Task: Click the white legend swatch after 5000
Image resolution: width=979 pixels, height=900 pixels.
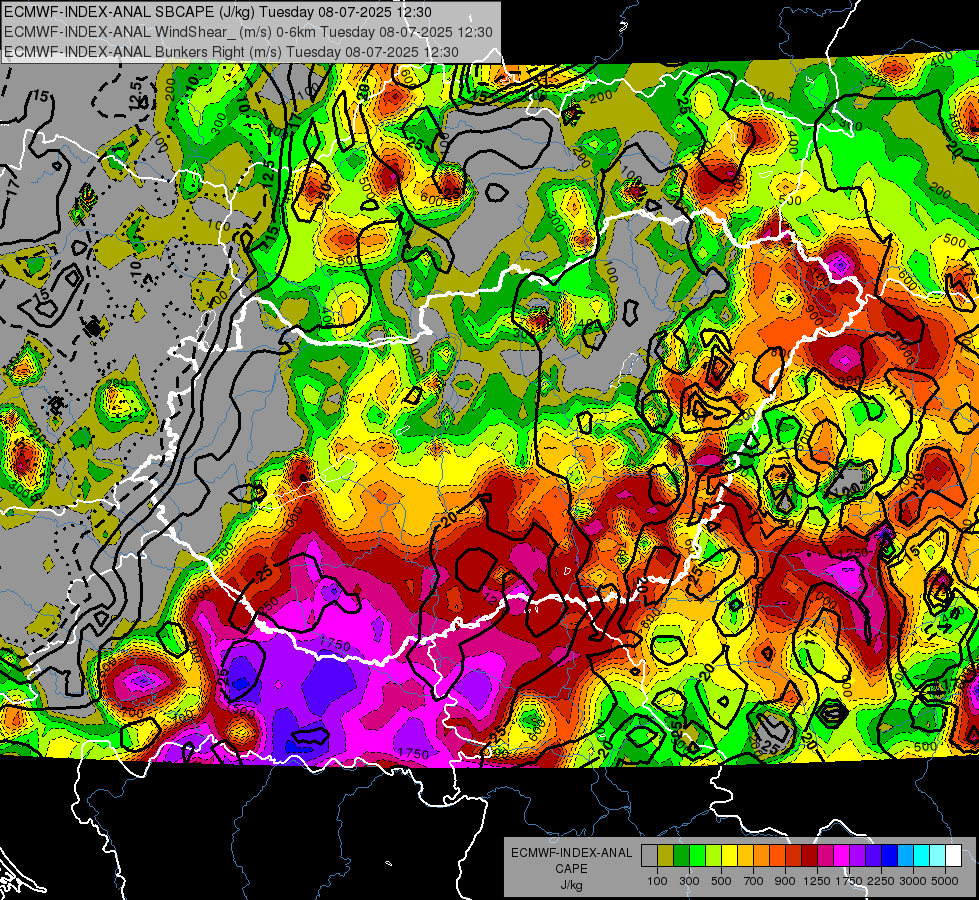Action: (x=954, y=856)
